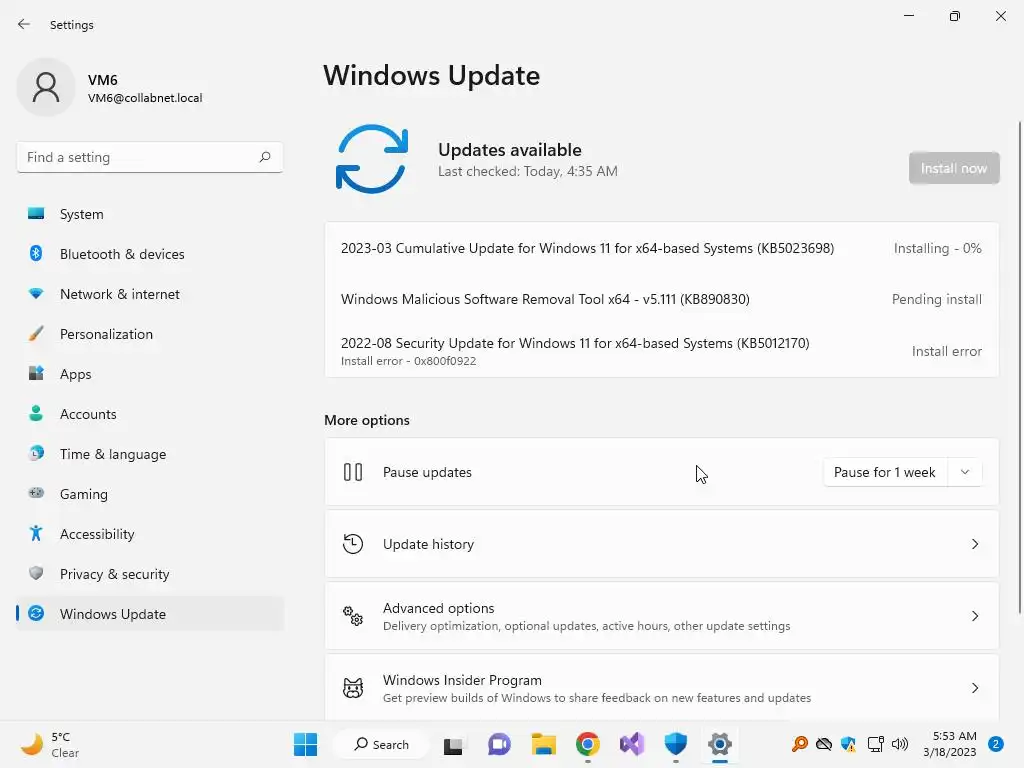The width and height of the screenshot is (1024, 768).
Task: Click the Personalization paintbrush icon
Action: (36, 334)
